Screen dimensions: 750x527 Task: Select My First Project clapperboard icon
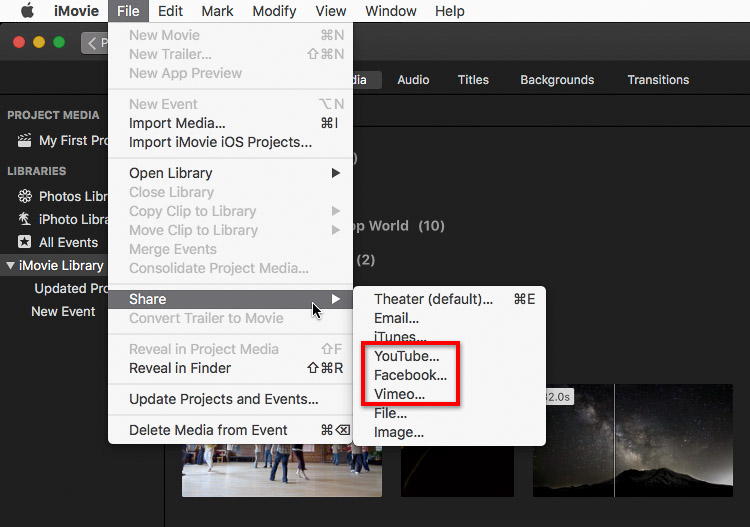tap(24, 140)
